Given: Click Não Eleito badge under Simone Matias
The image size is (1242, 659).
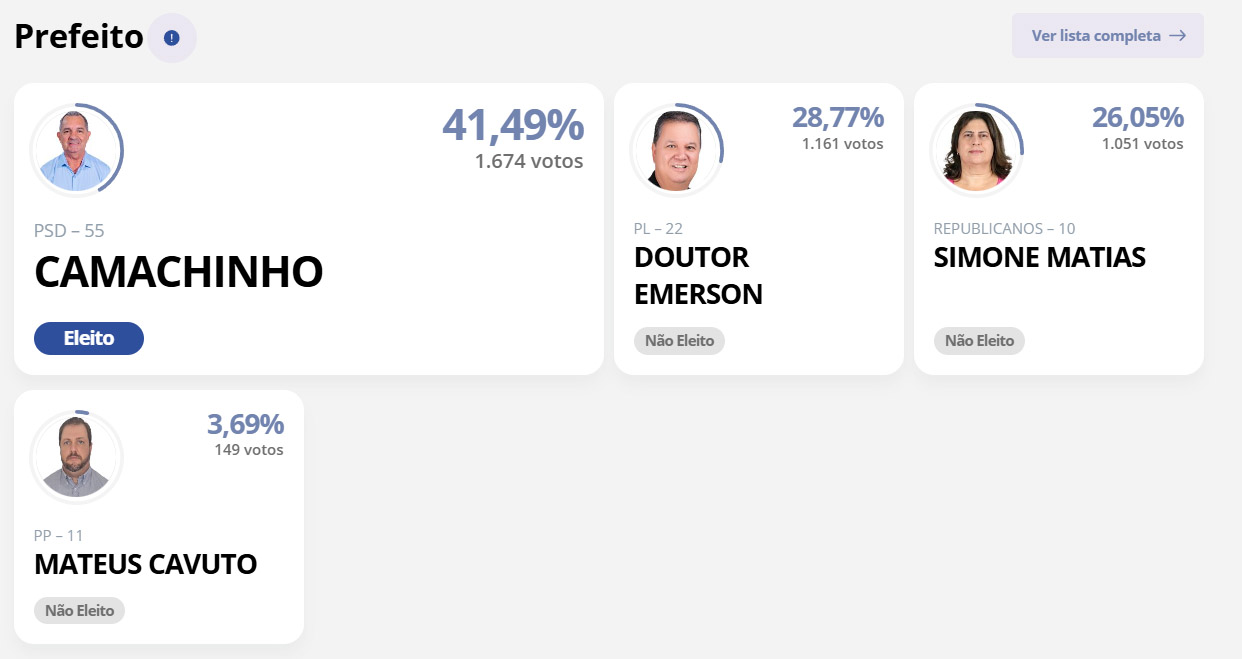Looking at the screenshot, I should pos(979,341).
